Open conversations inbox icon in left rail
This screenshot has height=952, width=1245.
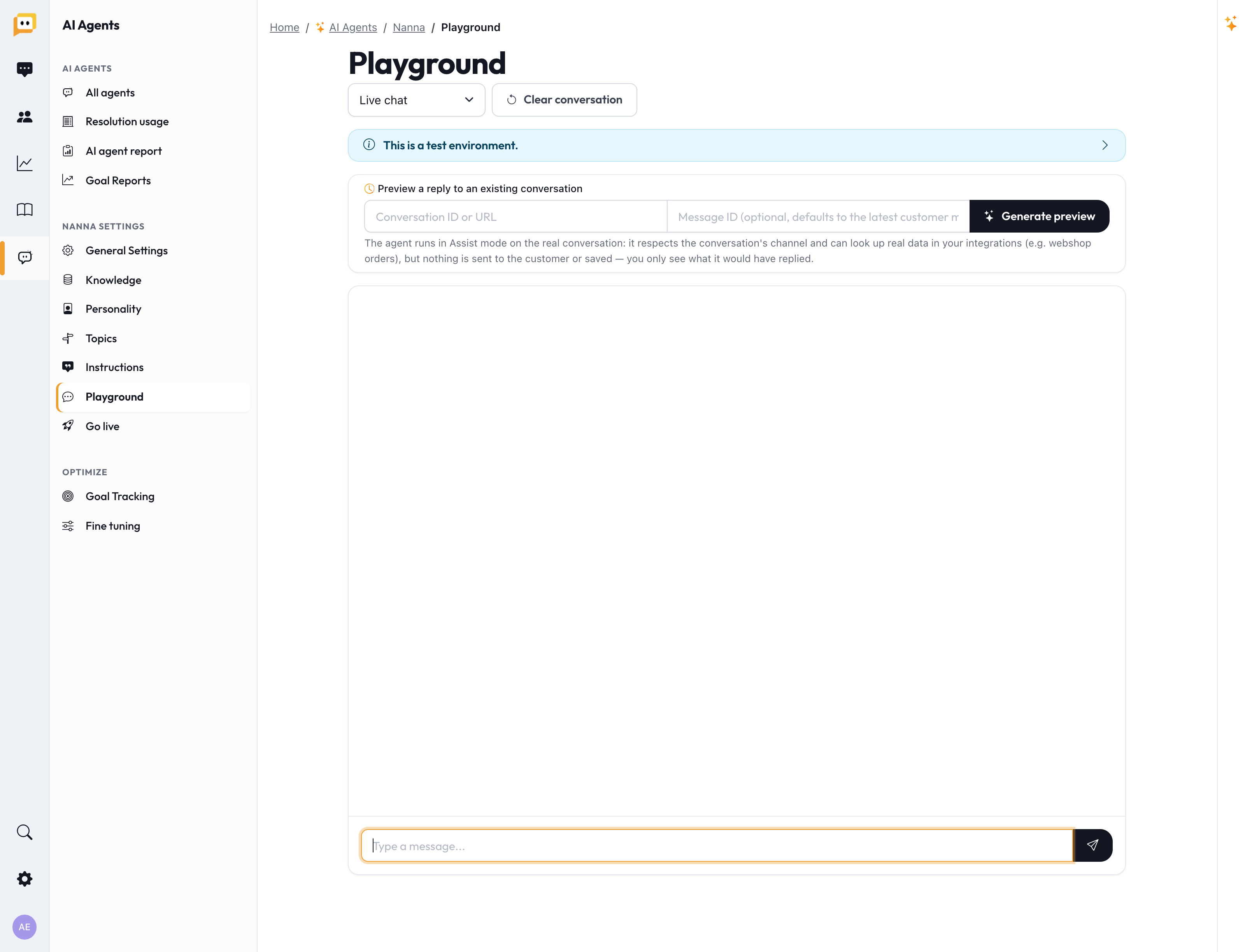pos(25,69)
